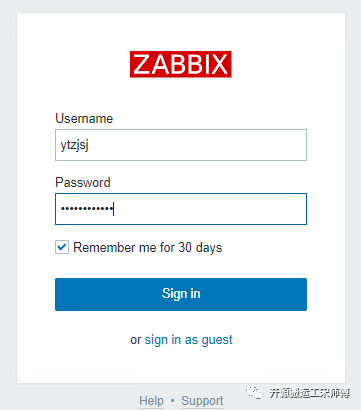The height and width of the screenshot is (410, 361).
Task: Focus the Username input field
Action: pos(181,145)
